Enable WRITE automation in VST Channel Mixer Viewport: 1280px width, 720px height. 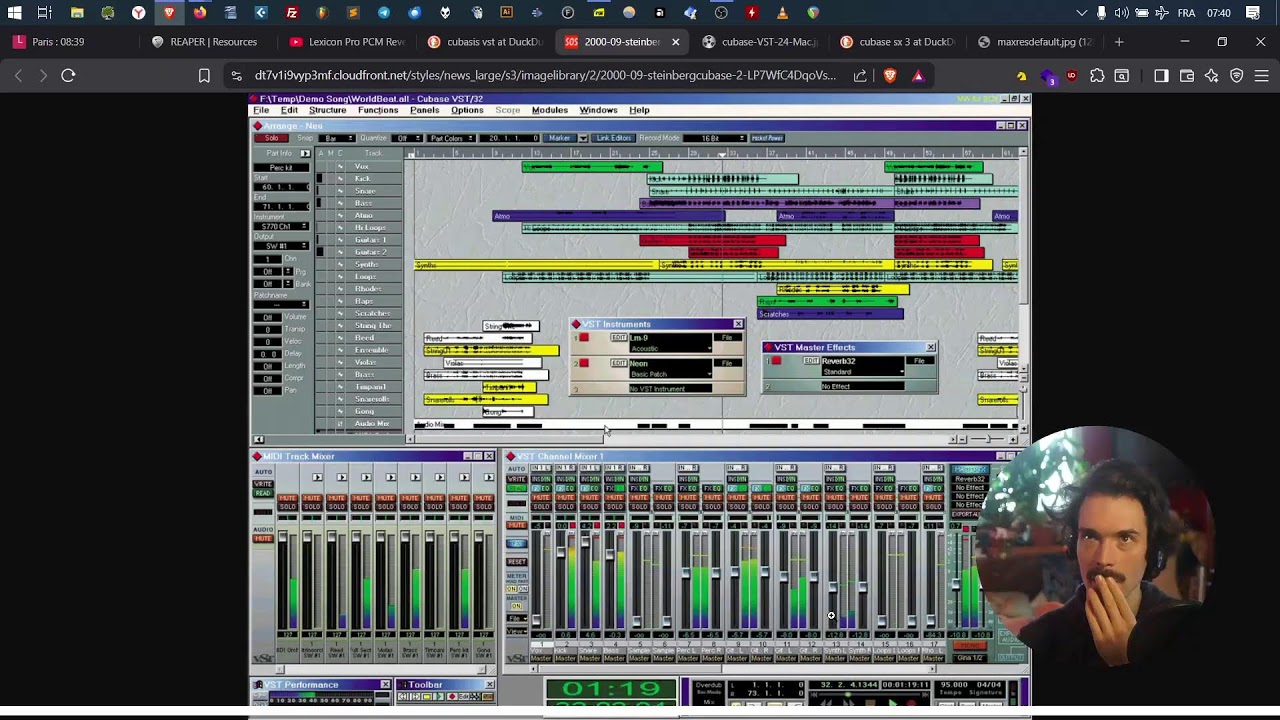pyautogui.click(x=516, y=479)
